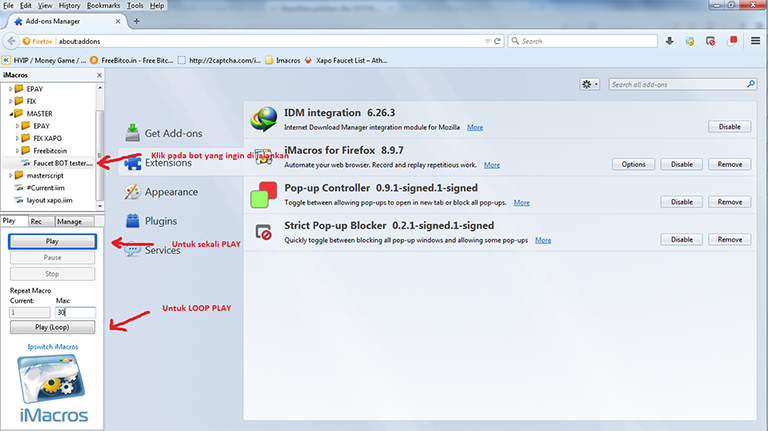The image size is (768, 431).
Task: Click the browser back arrow button
Action: click(x=11, y=41)
